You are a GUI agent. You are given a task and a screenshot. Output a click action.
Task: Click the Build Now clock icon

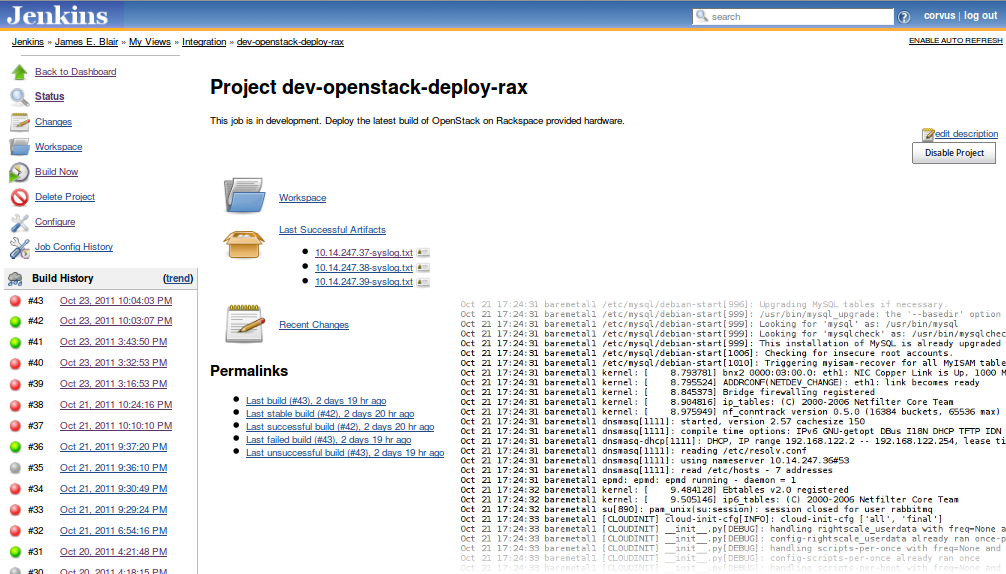point(19,172)
